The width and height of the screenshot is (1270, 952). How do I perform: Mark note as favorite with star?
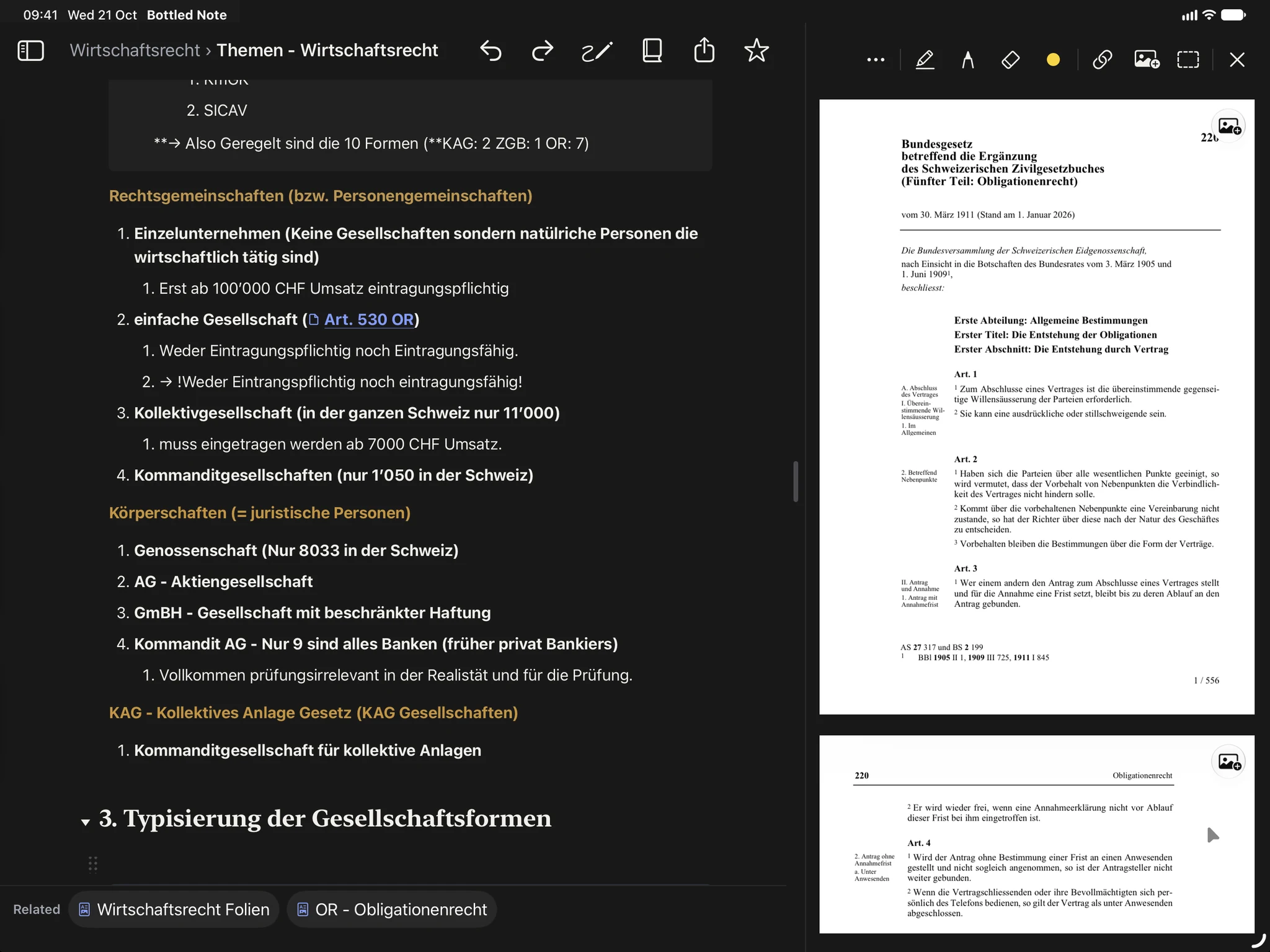click(x=757, y=50)
